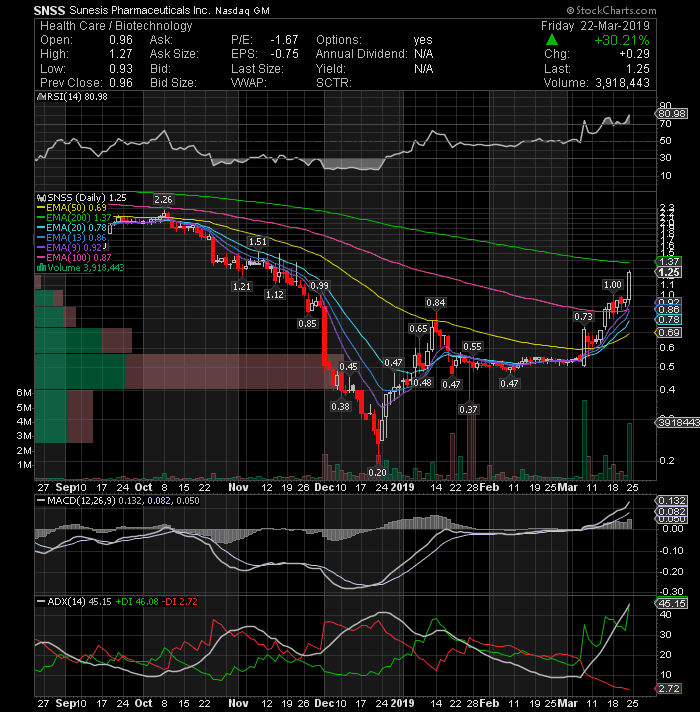The height and width of the screenshot is (712, 700).
Task: Click the EMA(200) 1.37 legend entry
Action: tap(74, 218)
